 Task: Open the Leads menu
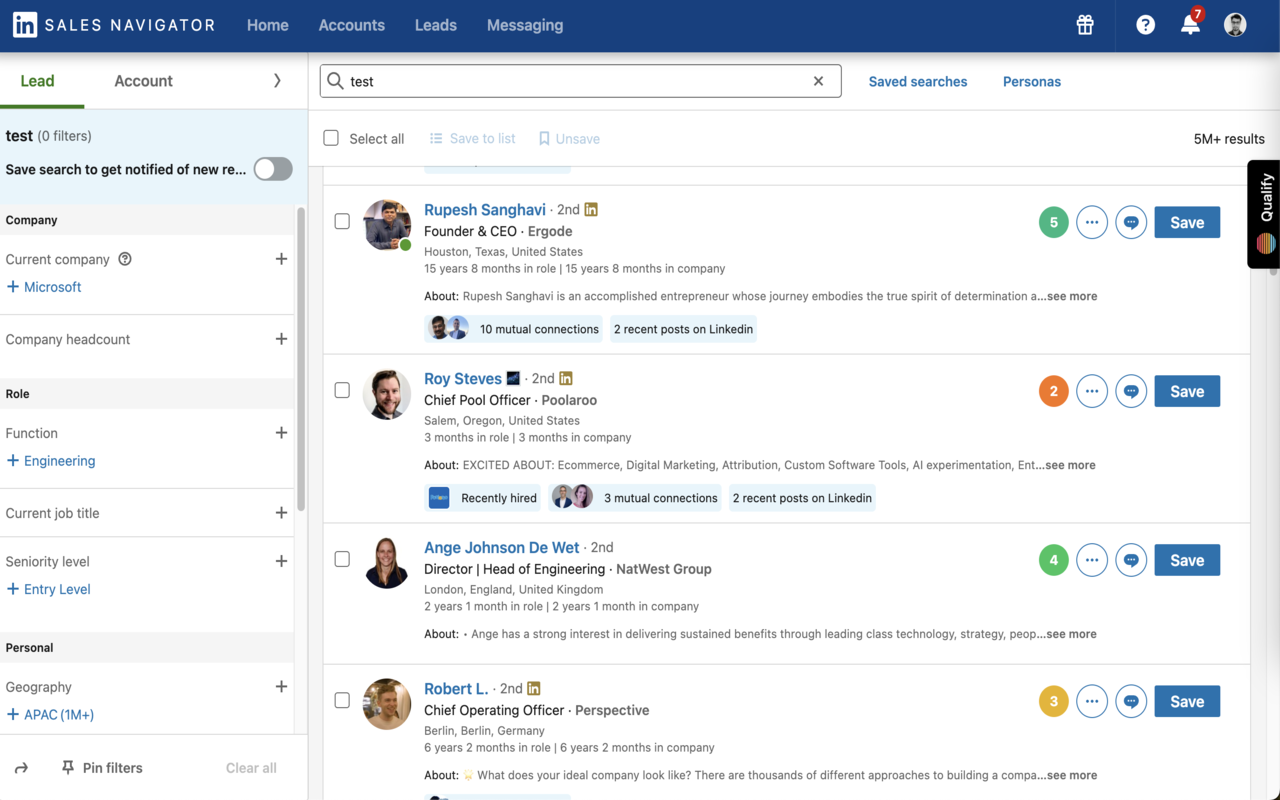(436, 25)
